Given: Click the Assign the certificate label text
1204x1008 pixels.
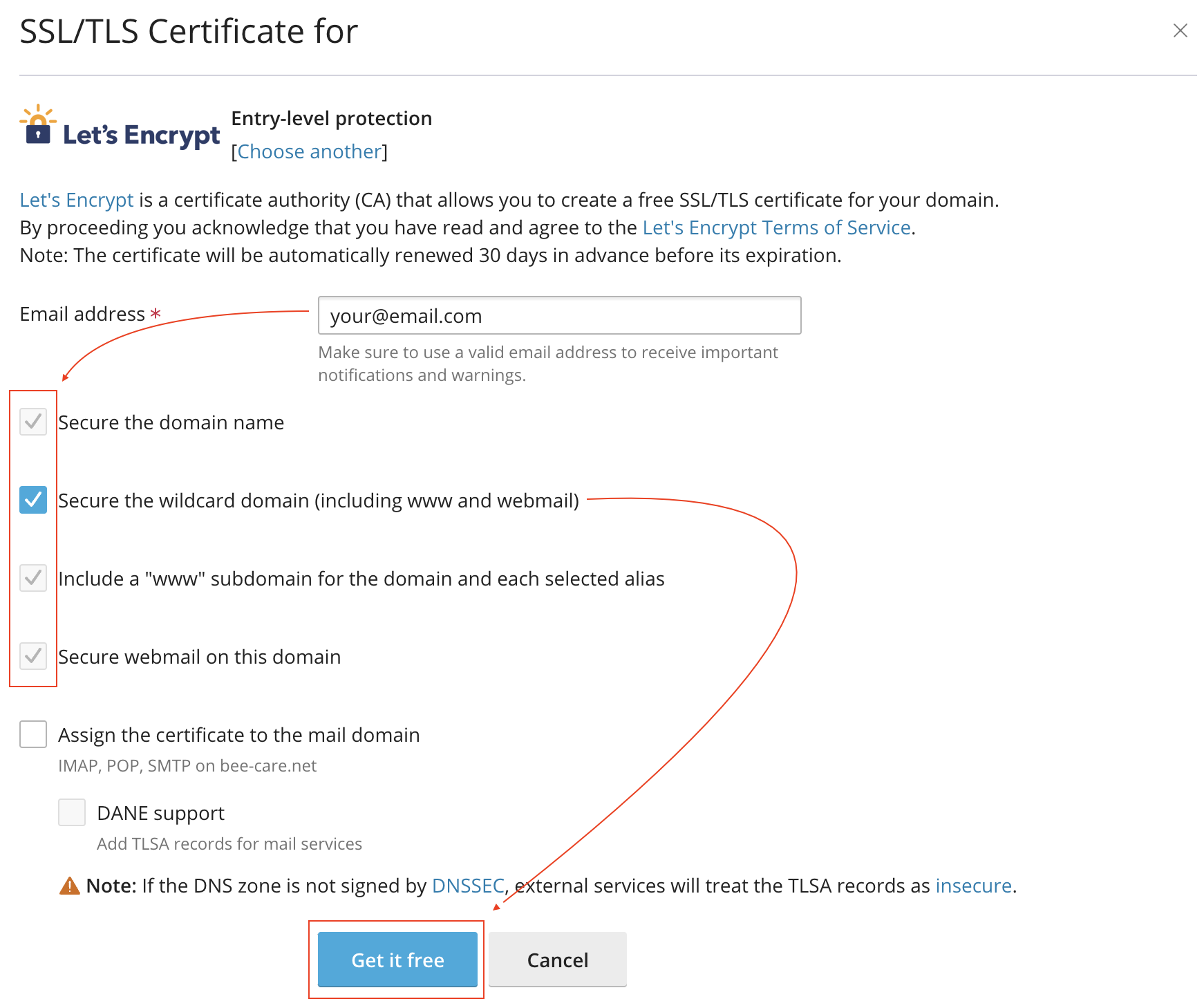Looking at the screenshot, I should pyautogui.click(x=239, y=735).
